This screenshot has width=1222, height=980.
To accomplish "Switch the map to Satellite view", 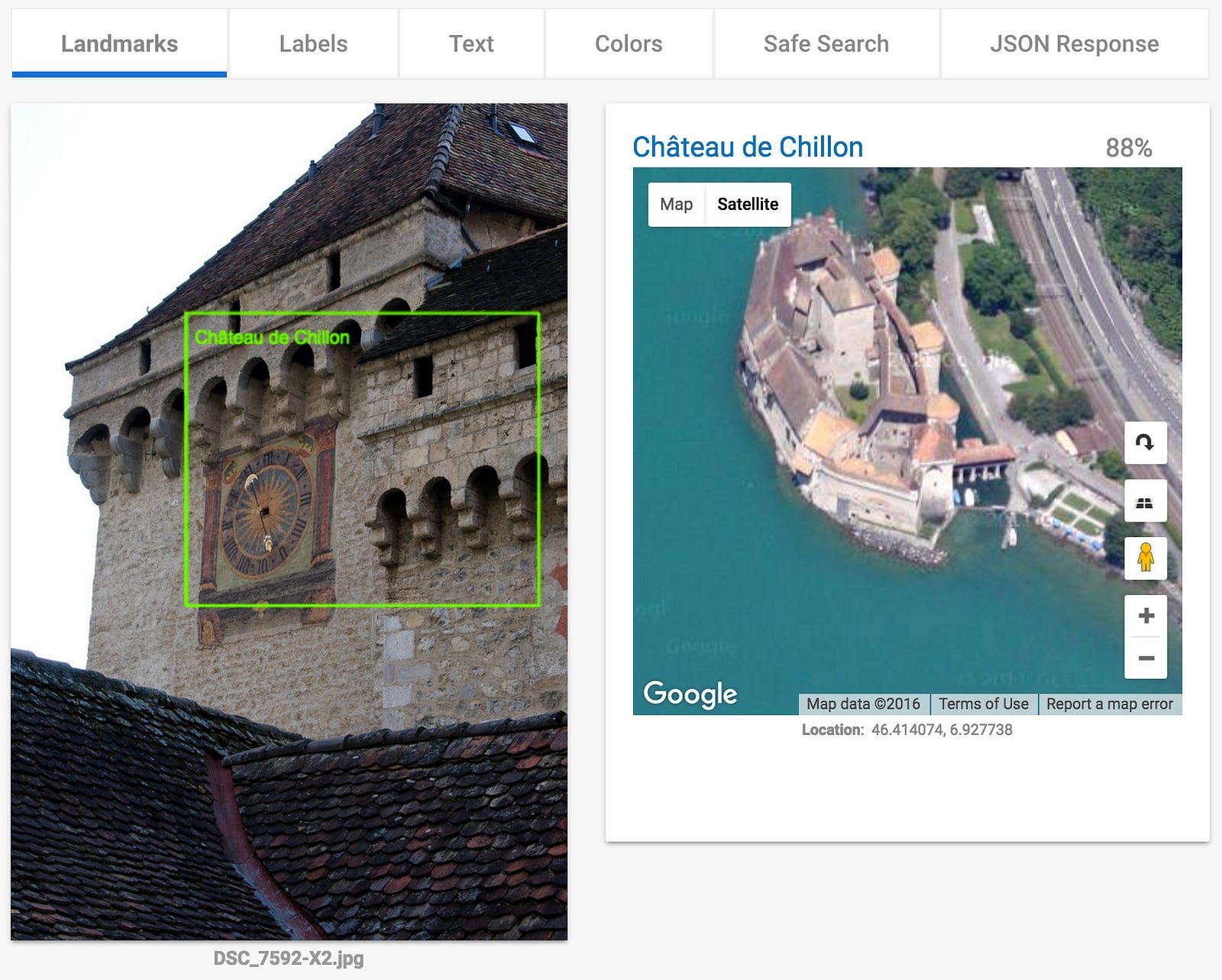I will coord(748,204).
